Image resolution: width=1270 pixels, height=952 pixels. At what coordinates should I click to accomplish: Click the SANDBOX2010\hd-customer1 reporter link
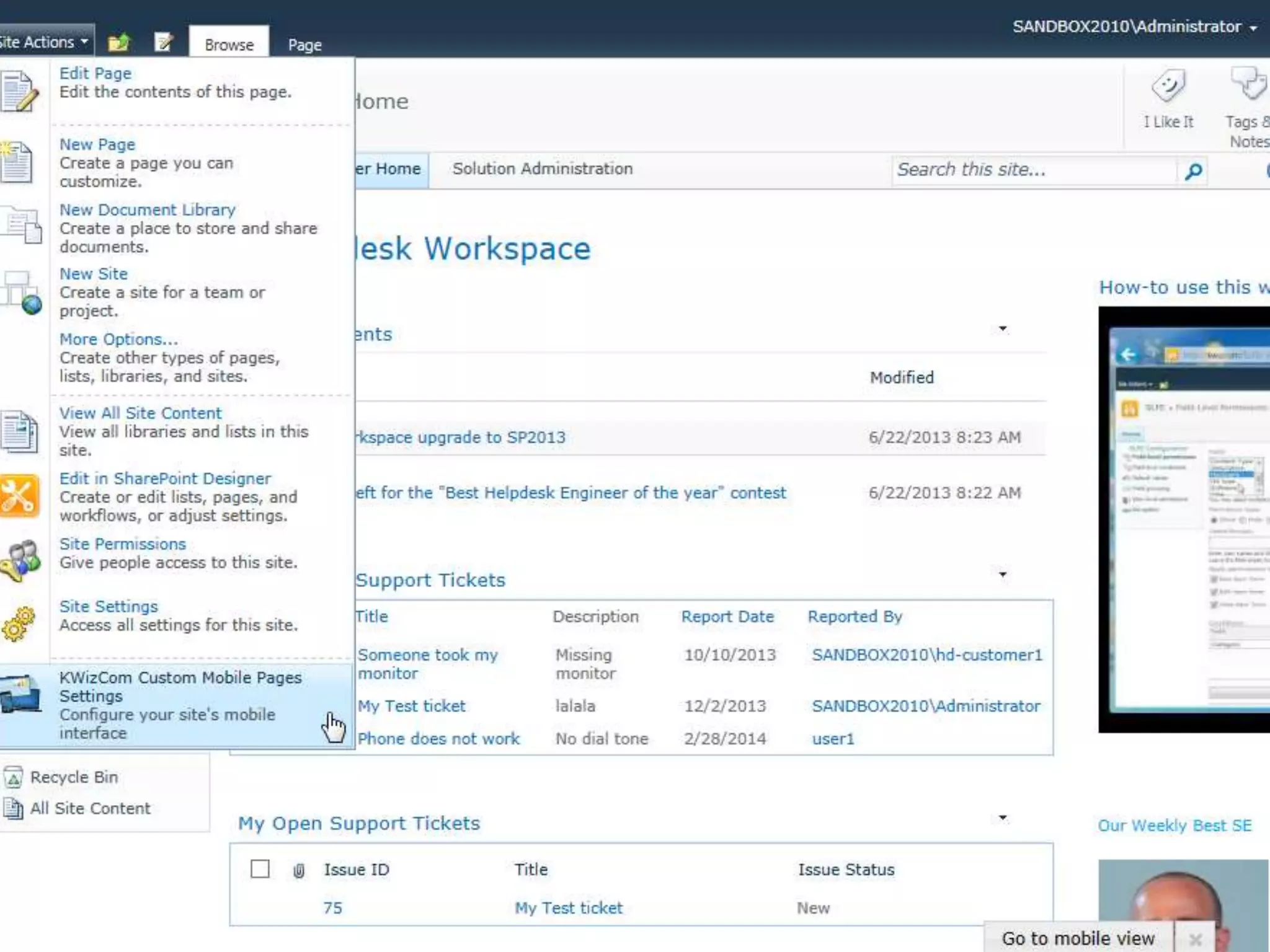(x=927, y=655)
